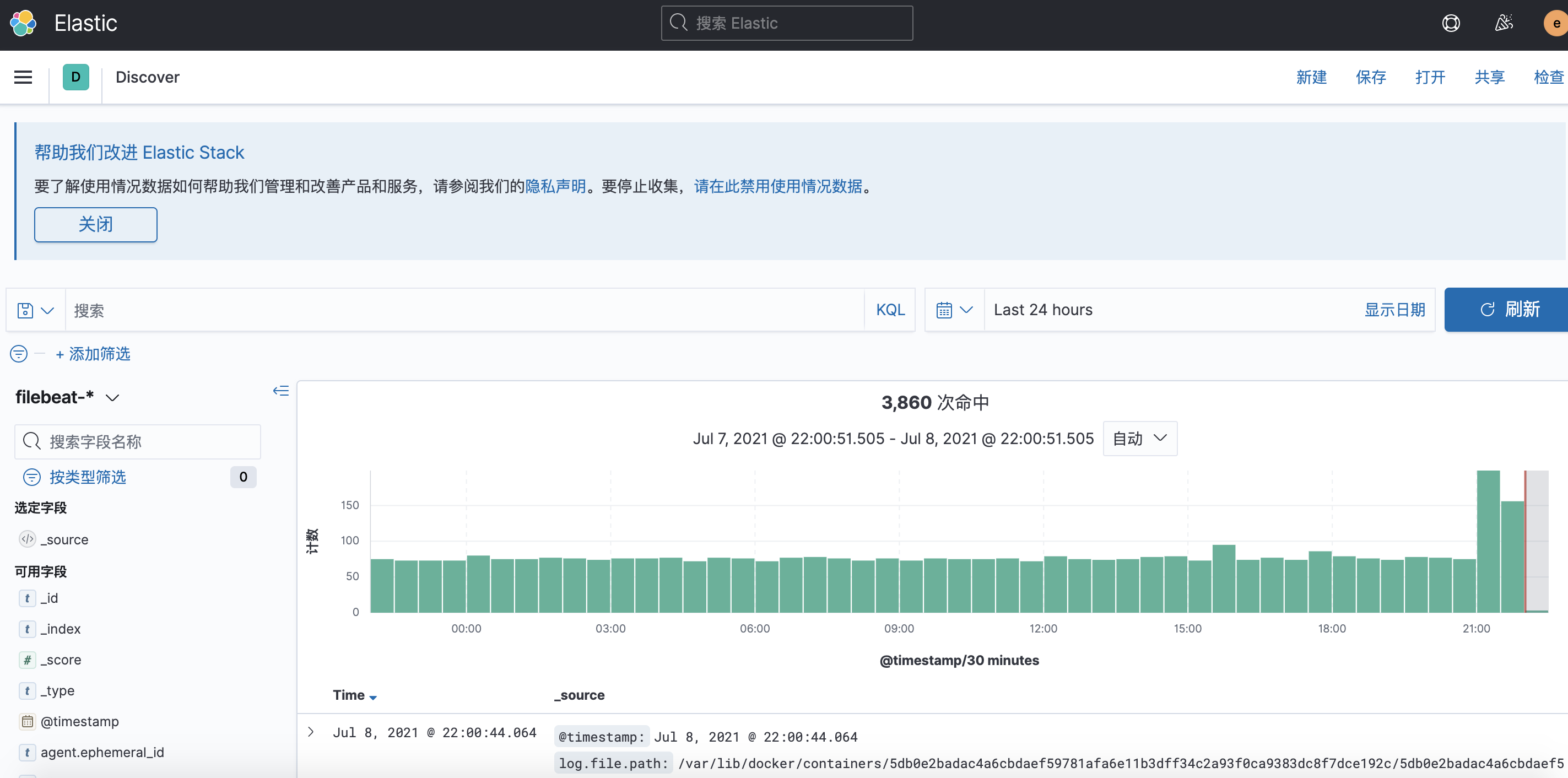Open the 自动 interval dropdown
Viewport: 1568px width, 778px height.
(x=1139, y=438)
